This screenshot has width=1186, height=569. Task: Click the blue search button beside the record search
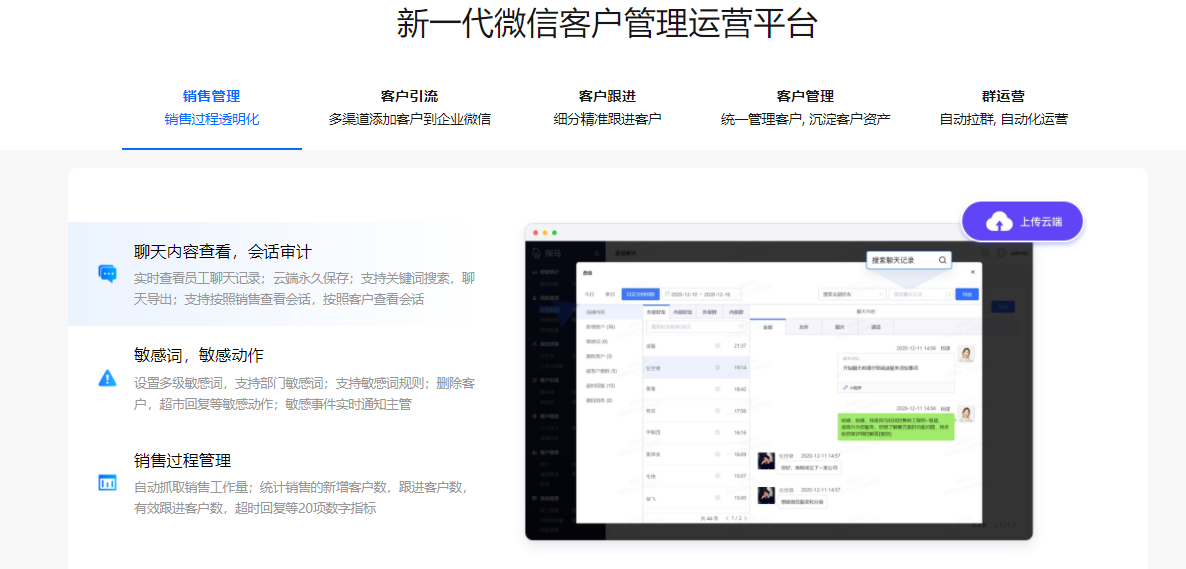tap(967, 294)
